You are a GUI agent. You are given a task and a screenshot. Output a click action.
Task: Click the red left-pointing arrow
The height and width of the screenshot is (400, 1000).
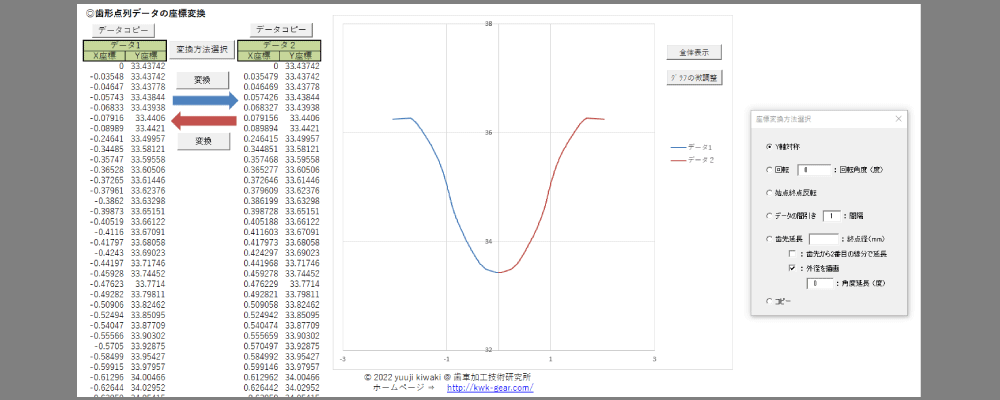(203, 121)
